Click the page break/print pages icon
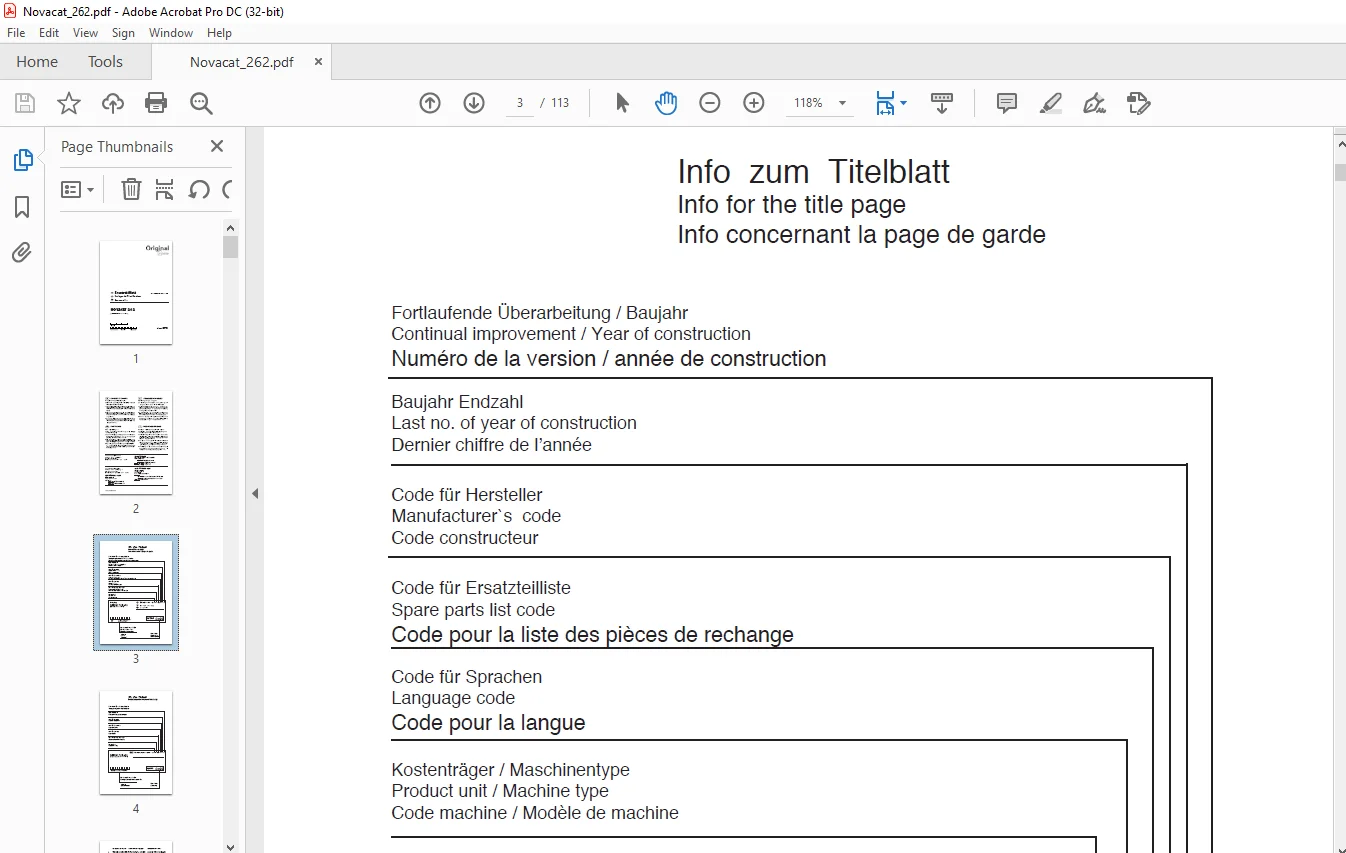Viewport: 1346px width, 853px height. (165, 189)
